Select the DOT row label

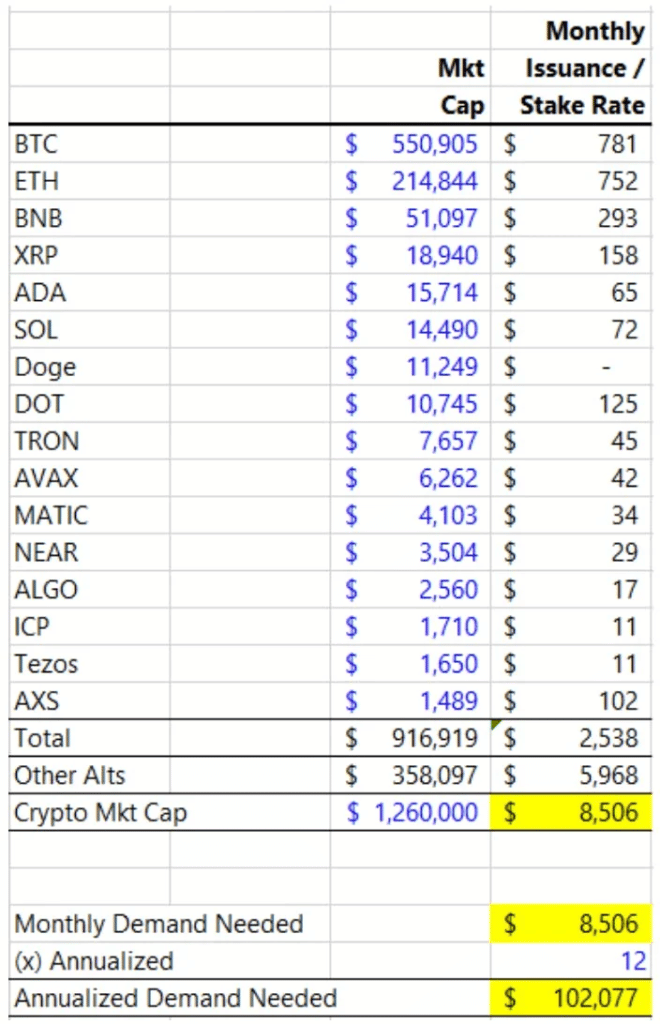39,404
